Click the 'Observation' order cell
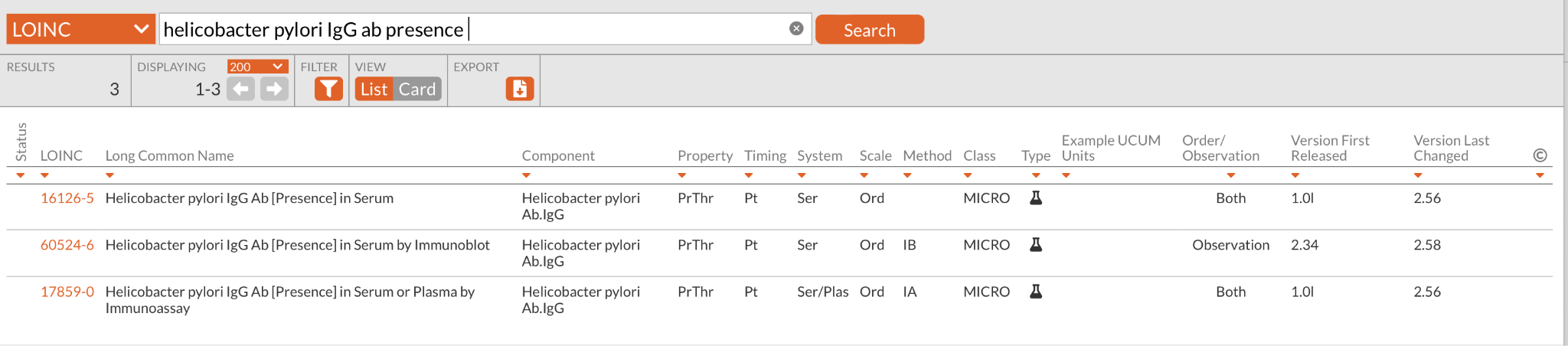1568x346 pixels. click(x=1230, y=244)
